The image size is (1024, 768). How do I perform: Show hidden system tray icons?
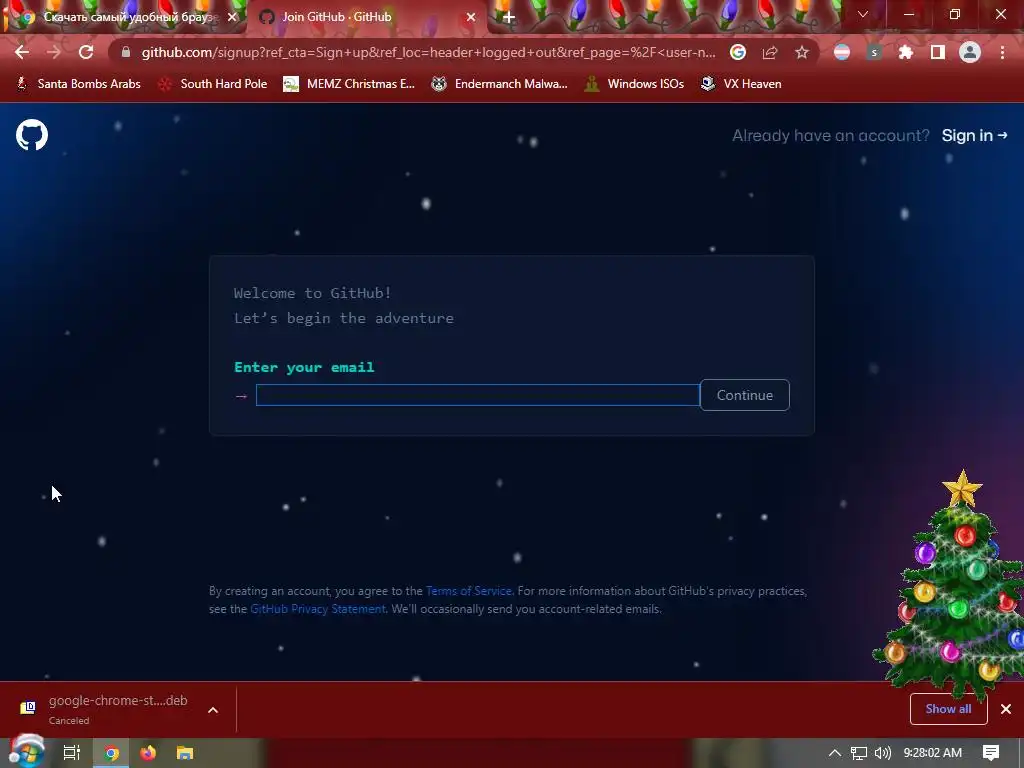[x=835, y=753]
